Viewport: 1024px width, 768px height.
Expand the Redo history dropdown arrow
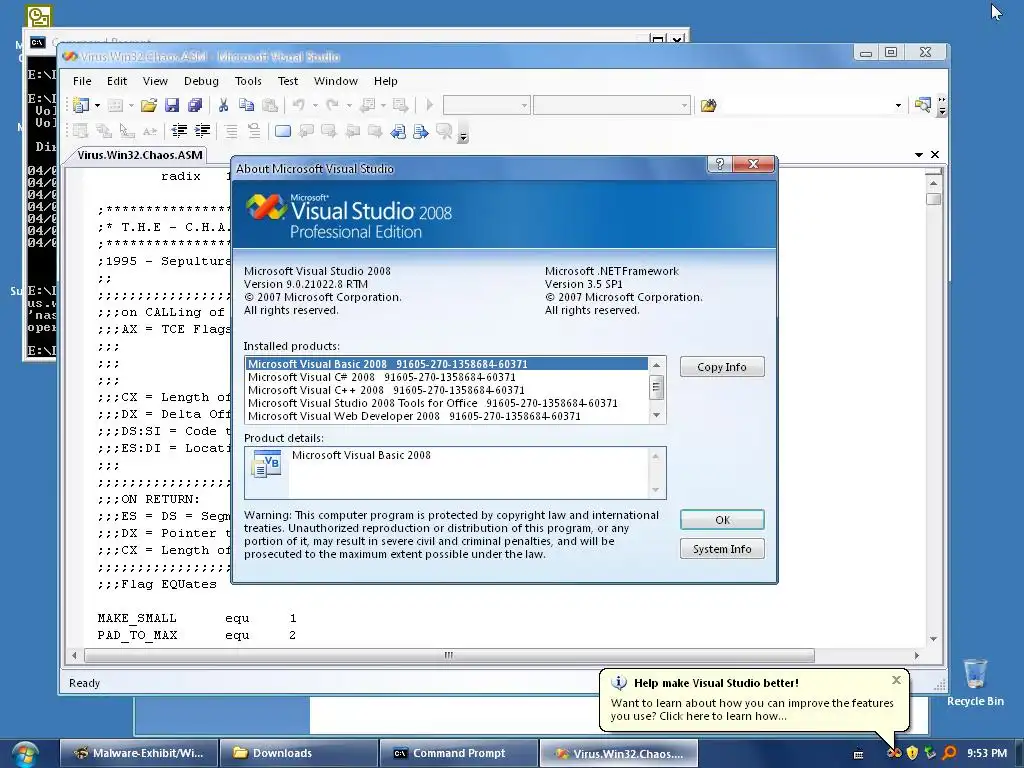pos(349,105)
